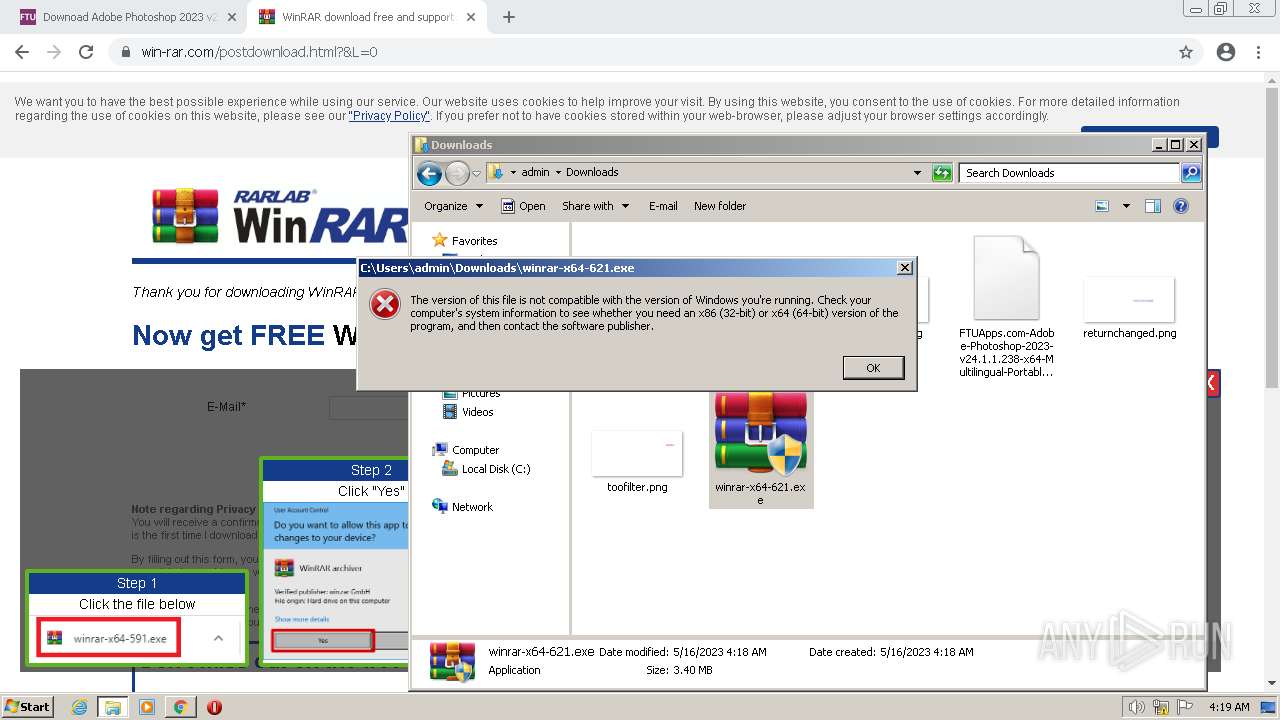The height and width of the screenshot is (720, 1280).
Task: Close the winrar-x64-621.exe error dialog
Action: click(904, 268)
